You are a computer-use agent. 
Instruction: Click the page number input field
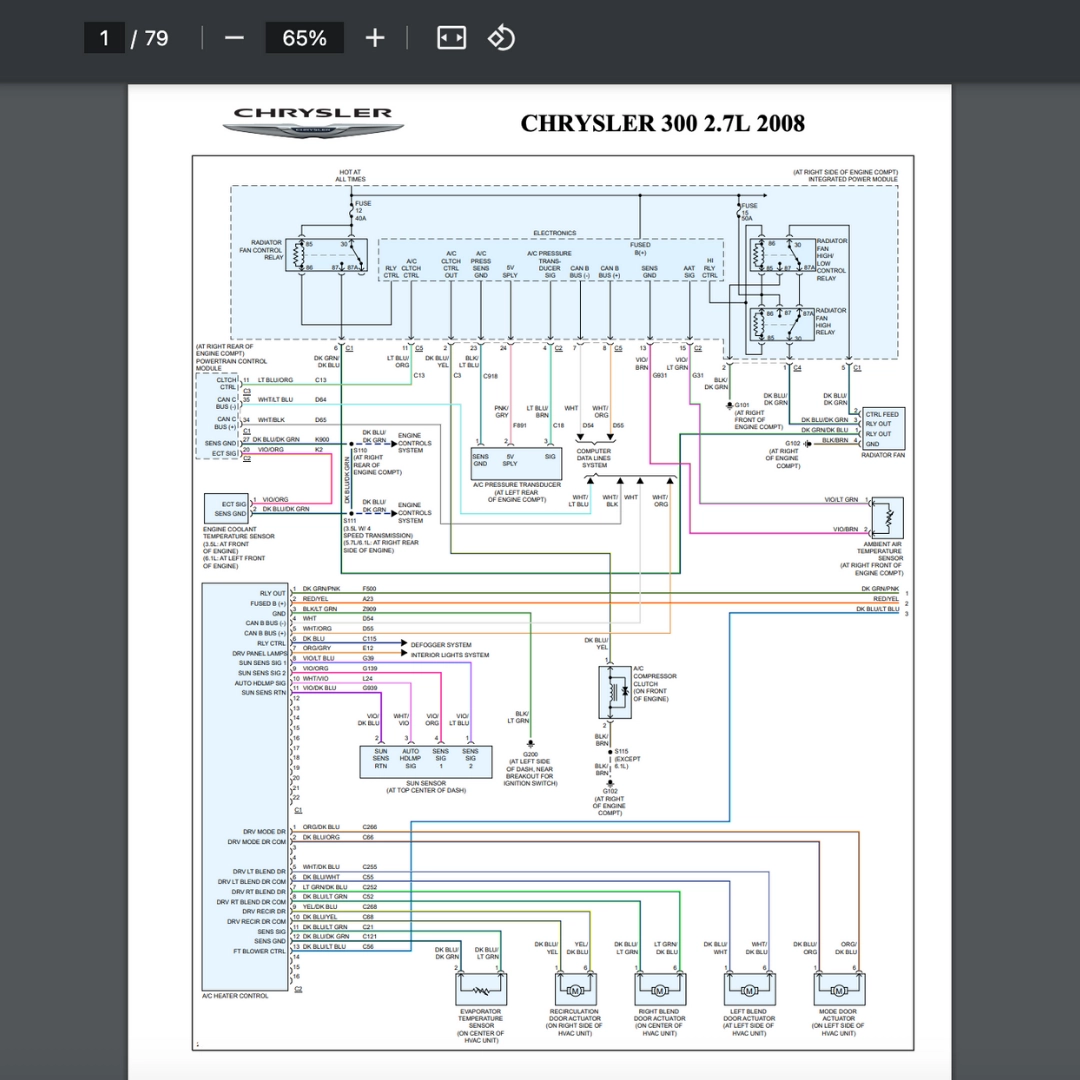tap(104, 38)
